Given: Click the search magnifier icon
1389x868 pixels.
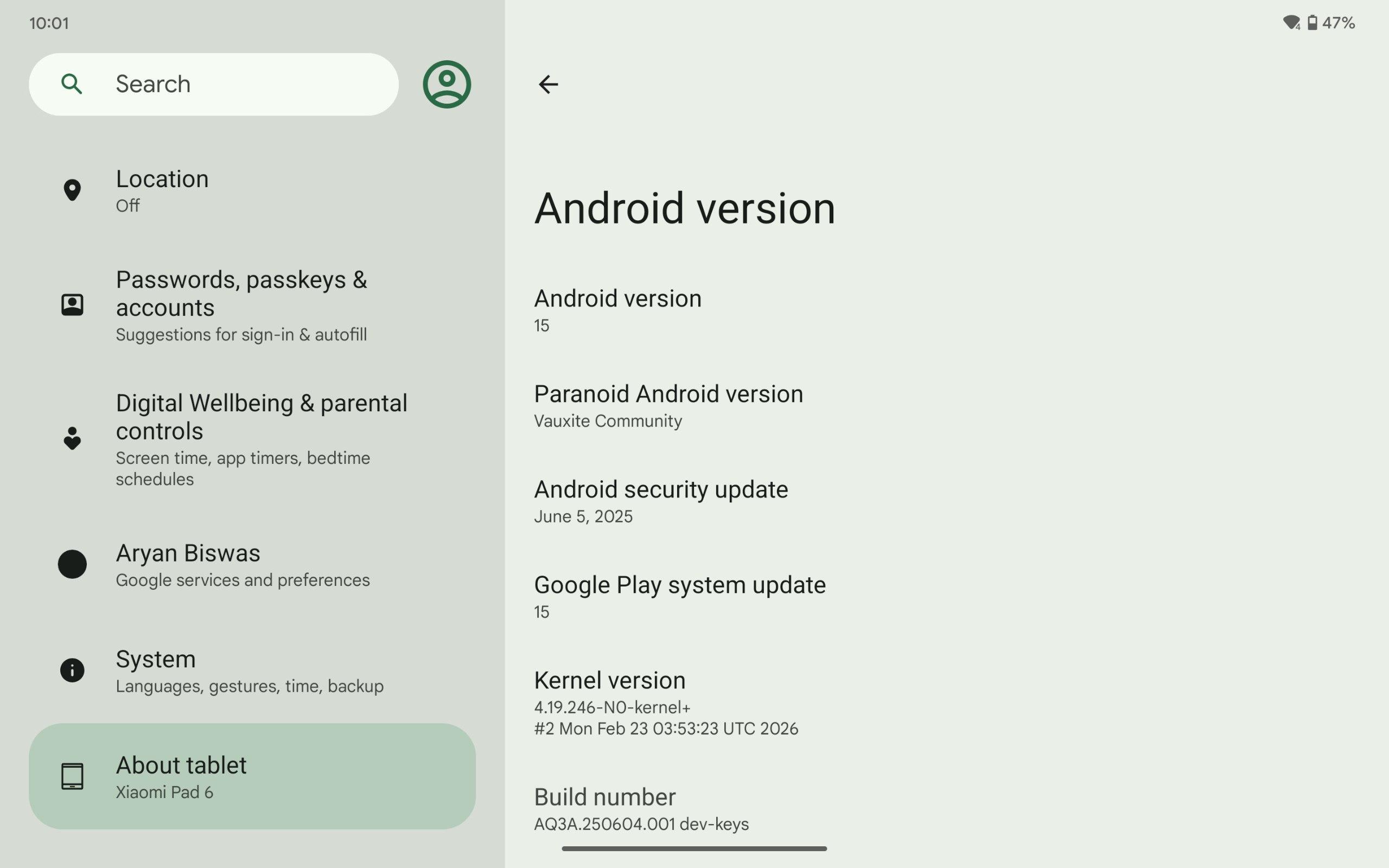Looking at the screenshot, I should coord(71,85).
